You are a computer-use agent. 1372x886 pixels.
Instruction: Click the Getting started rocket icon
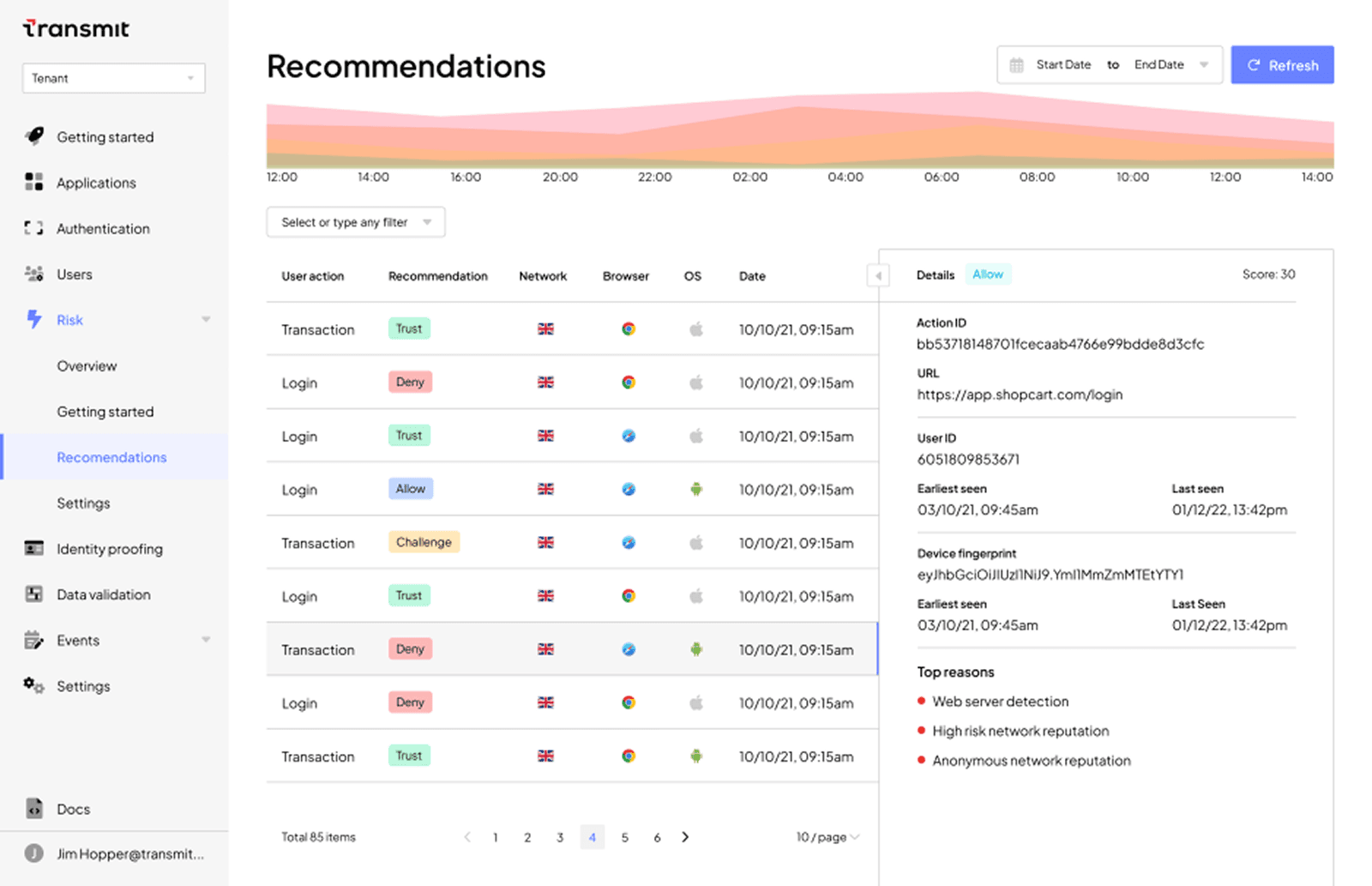(x=34, y=136)
